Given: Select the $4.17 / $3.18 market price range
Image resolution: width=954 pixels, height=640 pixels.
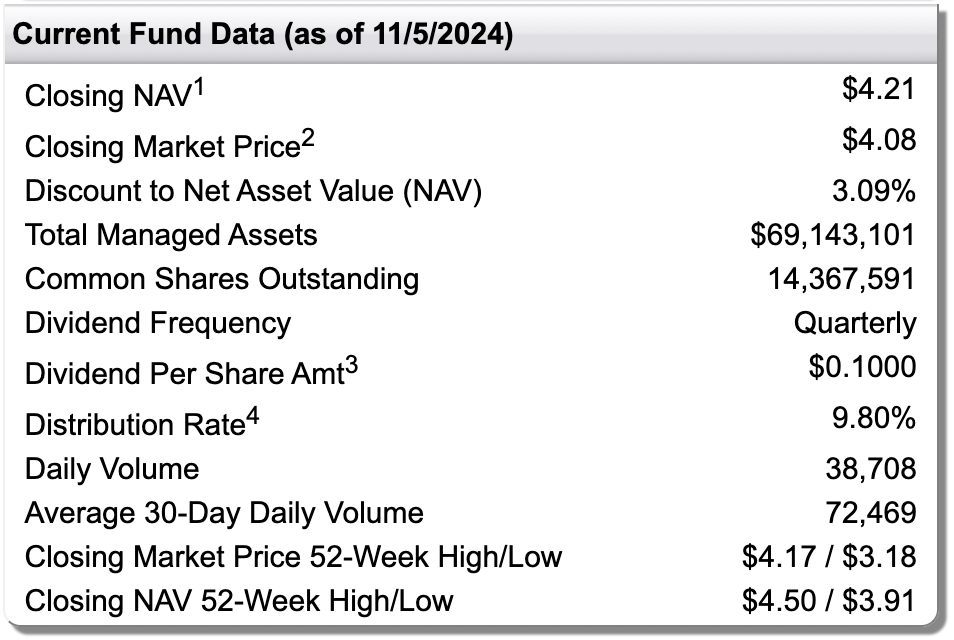Looking at the screenshot, I should [829, 557].
